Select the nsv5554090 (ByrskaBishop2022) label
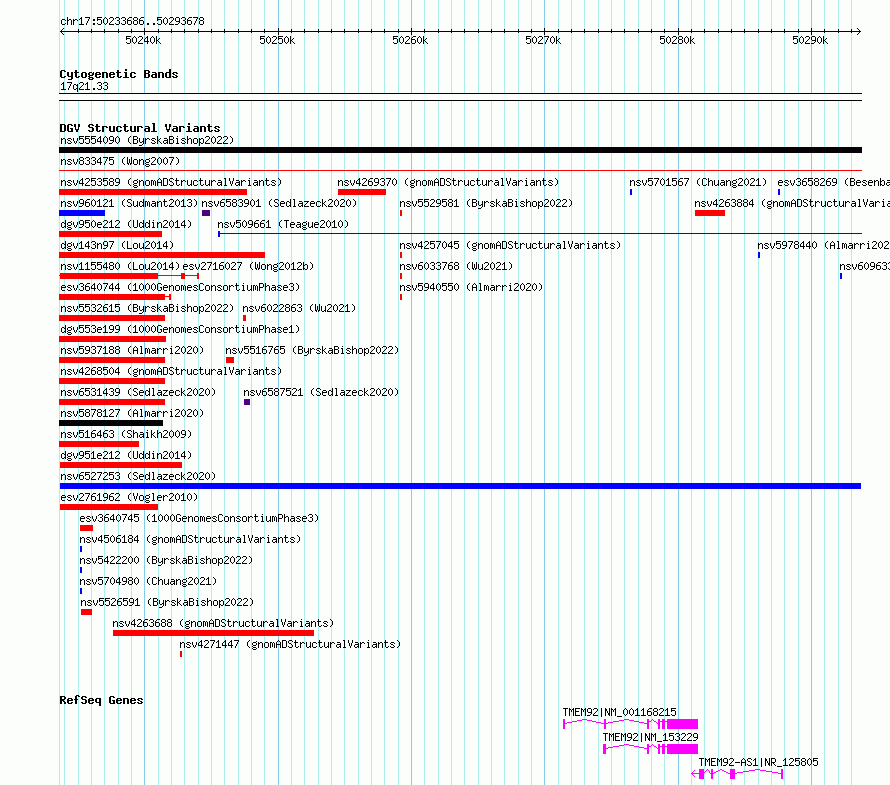The width and height of the screenshot is (890, 785). click(147, 140)
